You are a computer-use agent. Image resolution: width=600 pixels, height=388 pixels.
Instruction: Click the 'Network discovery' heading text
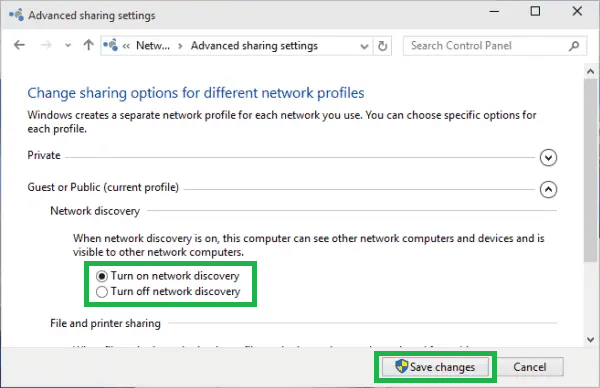95,211
